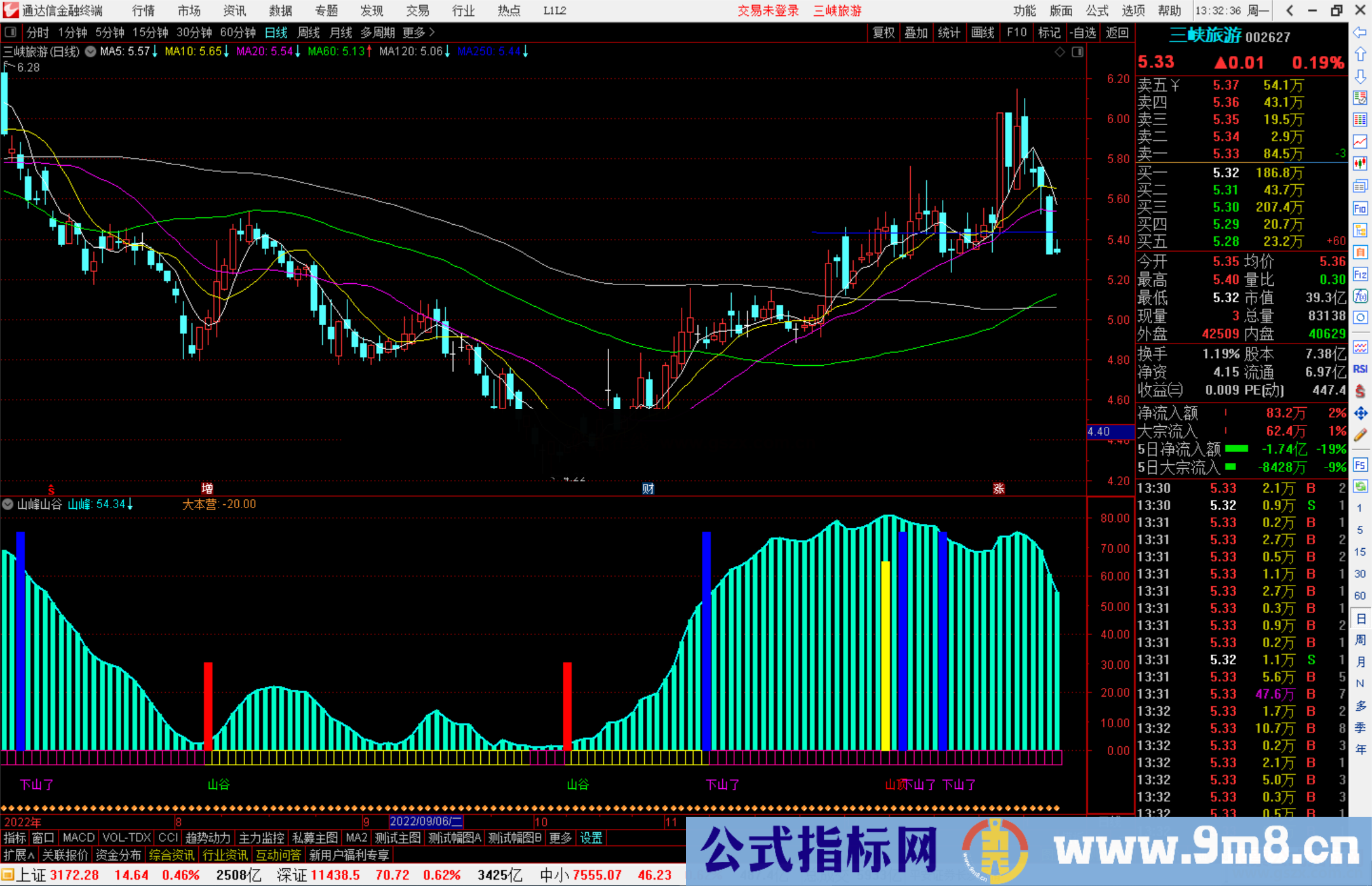This screenshot has height=886, width=1372.
Task: Toggle the diamond marker icon above chart
Action: (x=1059, y=52)
